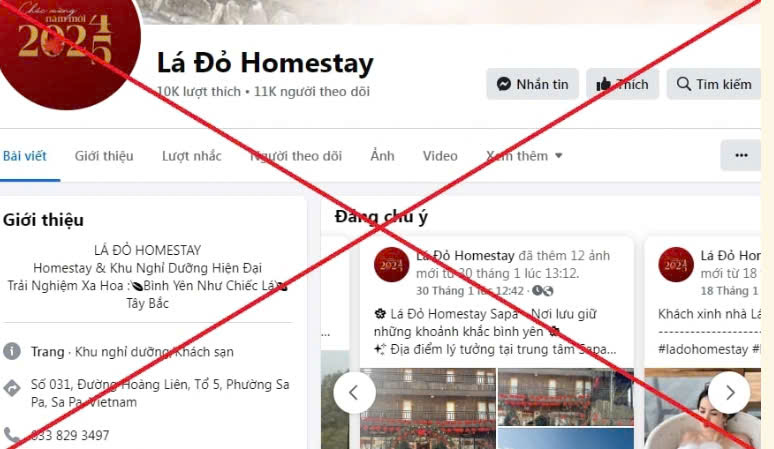Go to next featured post arrow

tap(730, 393)
